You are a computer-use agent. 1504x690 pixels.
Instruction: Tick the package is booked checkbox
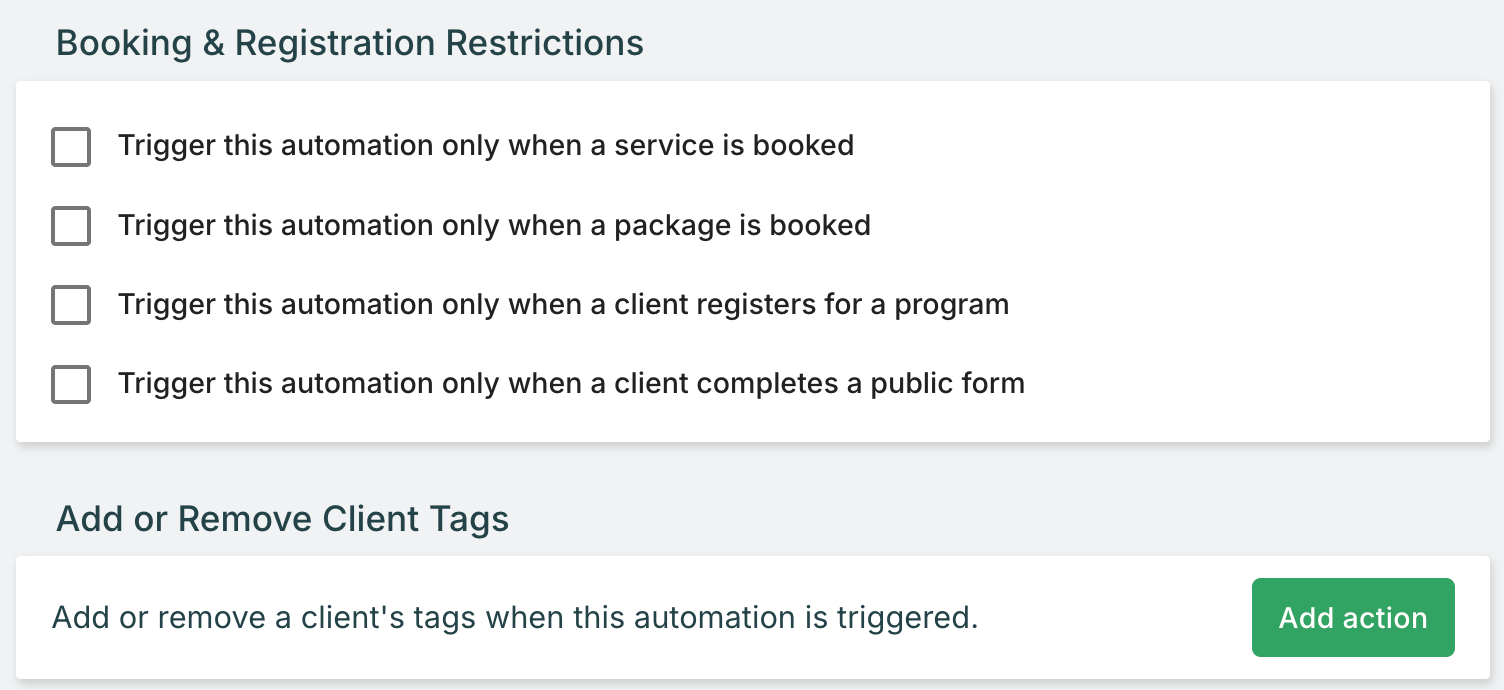(71, 226)
